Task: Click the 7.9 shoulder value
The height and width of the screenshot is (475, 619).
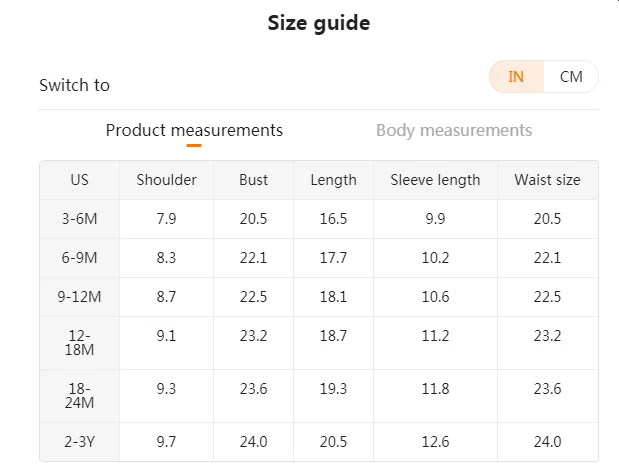Action: tap(167, 219)
